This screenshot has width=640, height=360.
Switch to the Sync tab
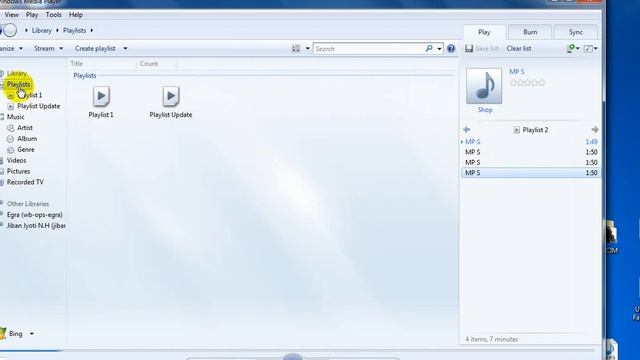(x=576, y=32)
